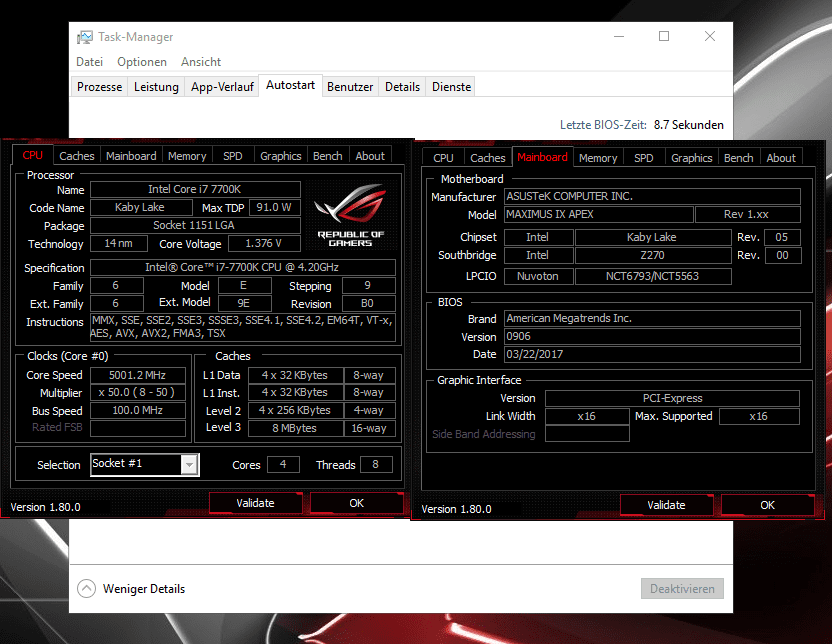Select the Autostart tab in Task-Manager

290,85
